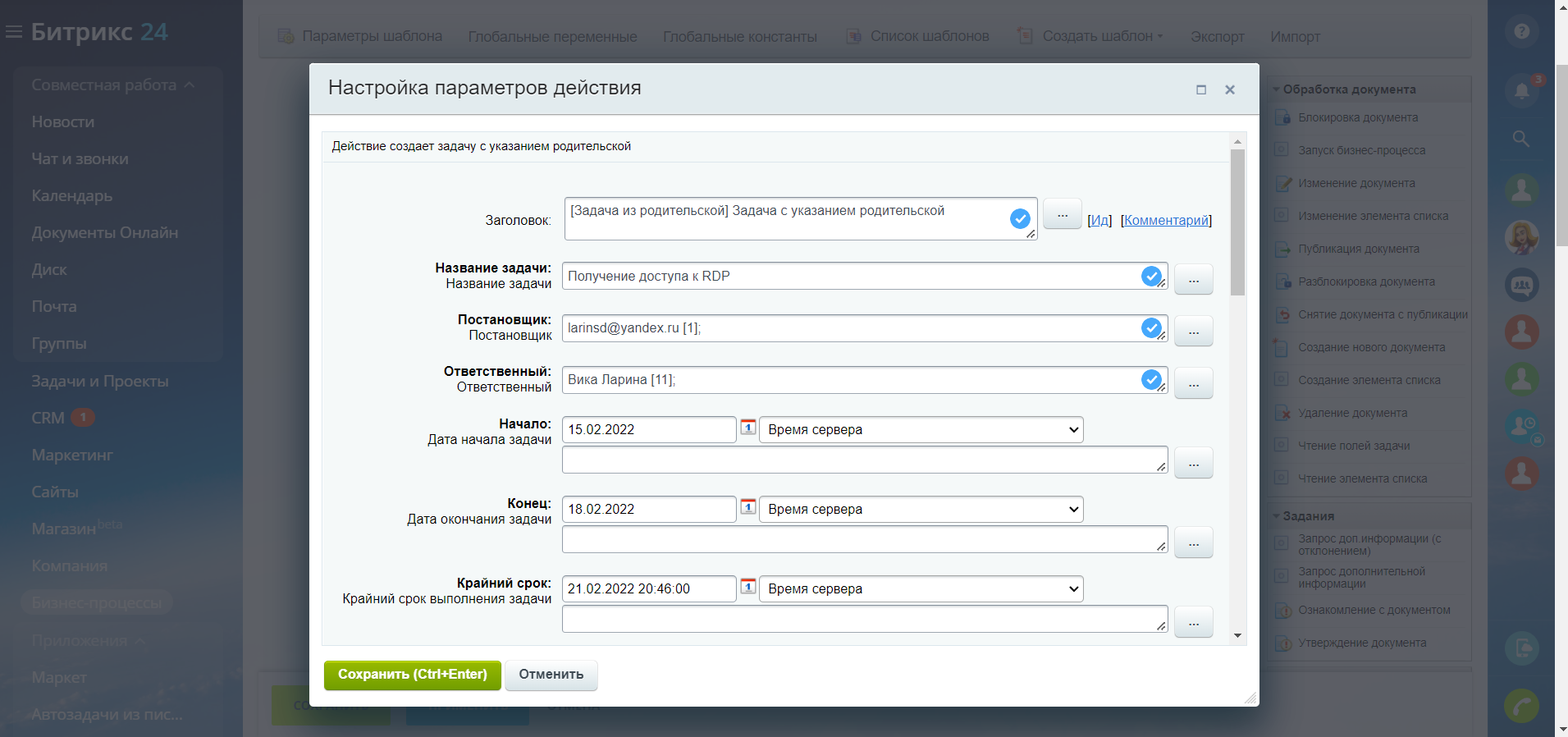Image resolution: width=1568 pixels, height=737 pixels.
Task: Open the Создать шаблон menu
Action: pos(1097,36)
